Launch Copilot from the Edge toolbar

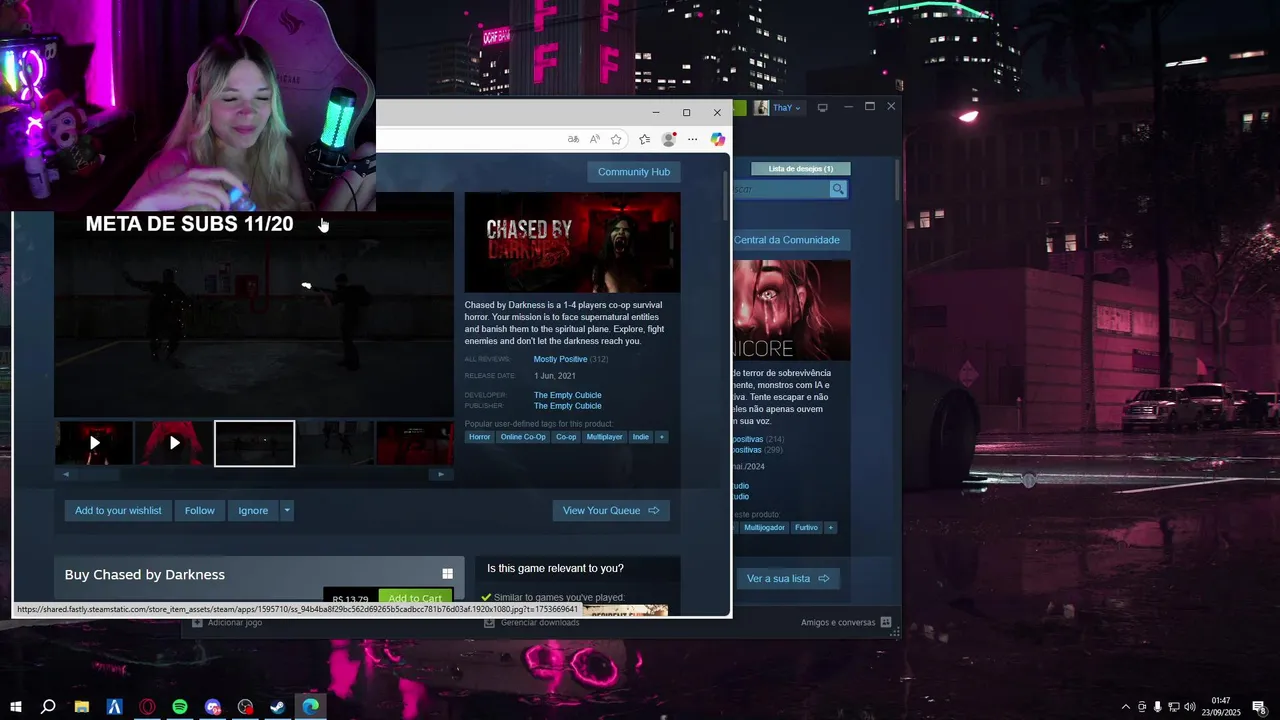pyautogui.click(x=717, y=139)
